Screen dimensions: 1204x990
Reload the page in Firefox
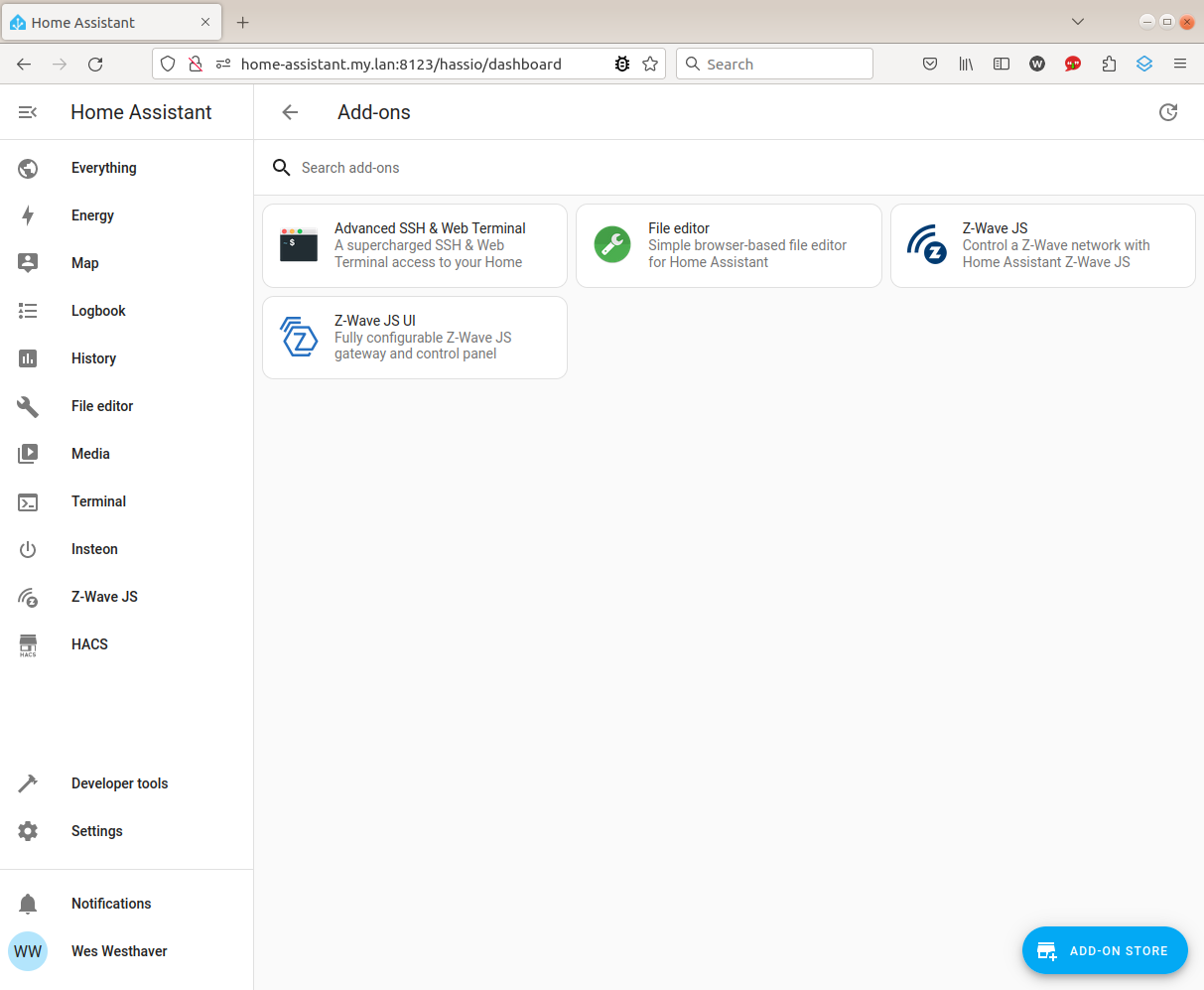tap(95, 64)
